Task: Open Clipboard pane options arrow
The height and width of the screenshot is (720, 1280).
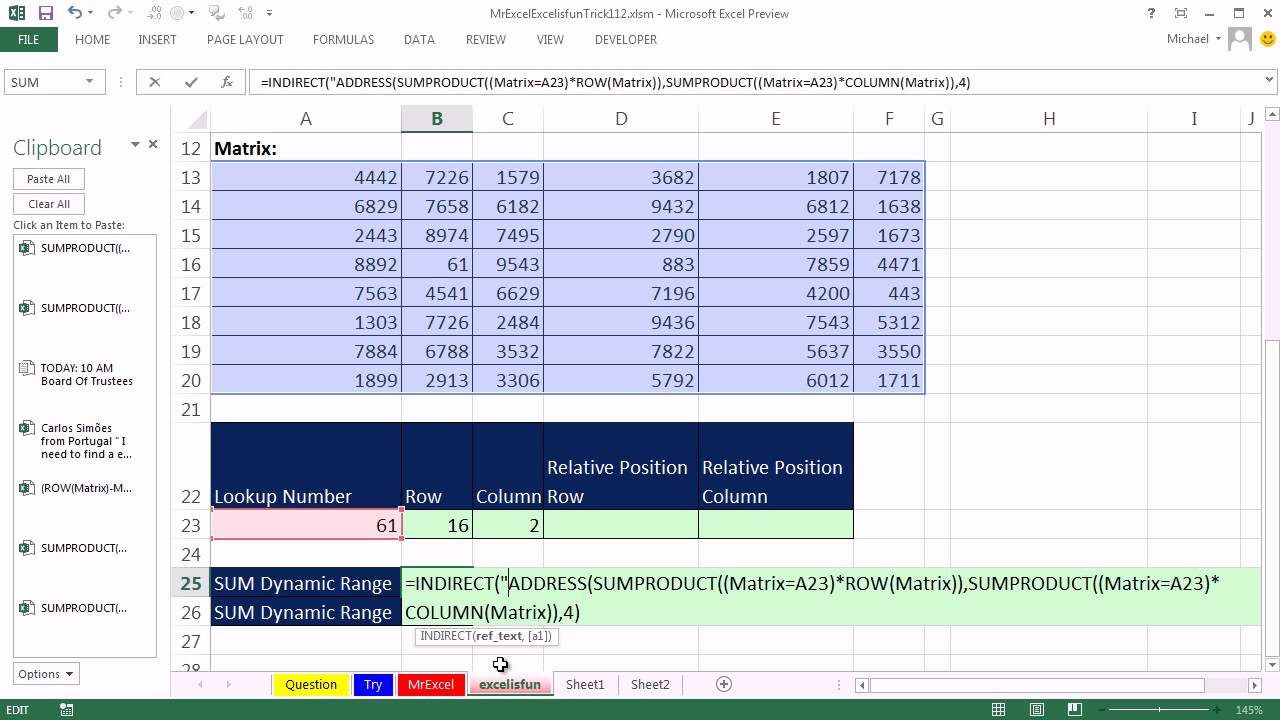Action: 135,145
